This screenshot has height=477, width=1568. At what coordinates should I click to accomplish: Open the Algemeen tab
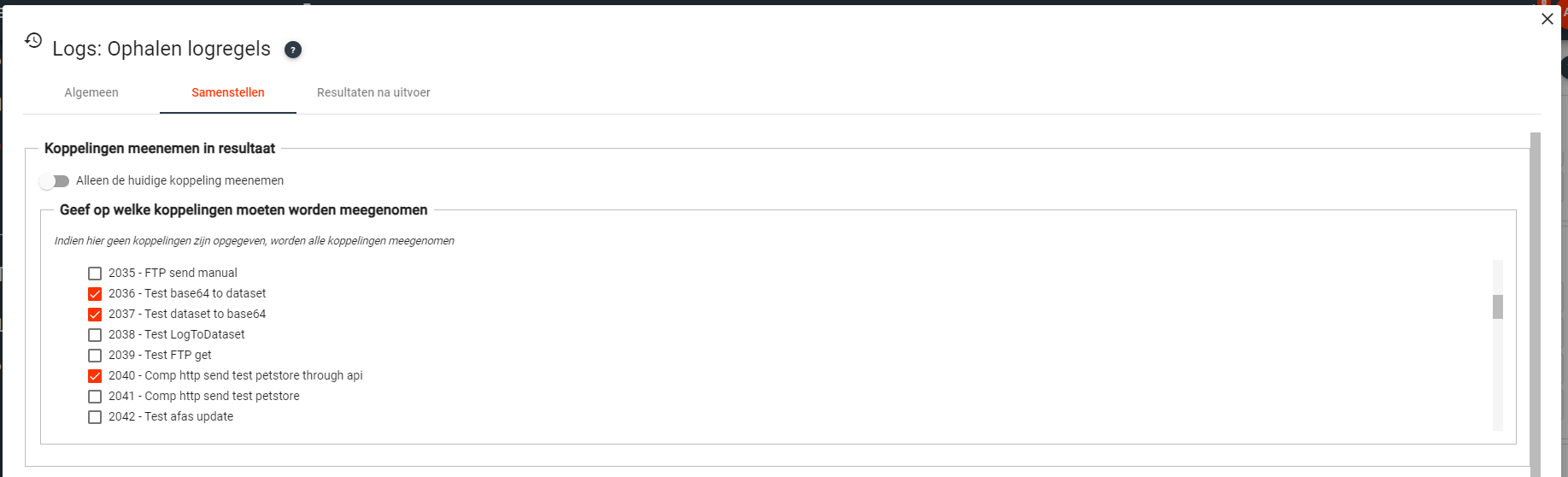click(x=91, y=92)
